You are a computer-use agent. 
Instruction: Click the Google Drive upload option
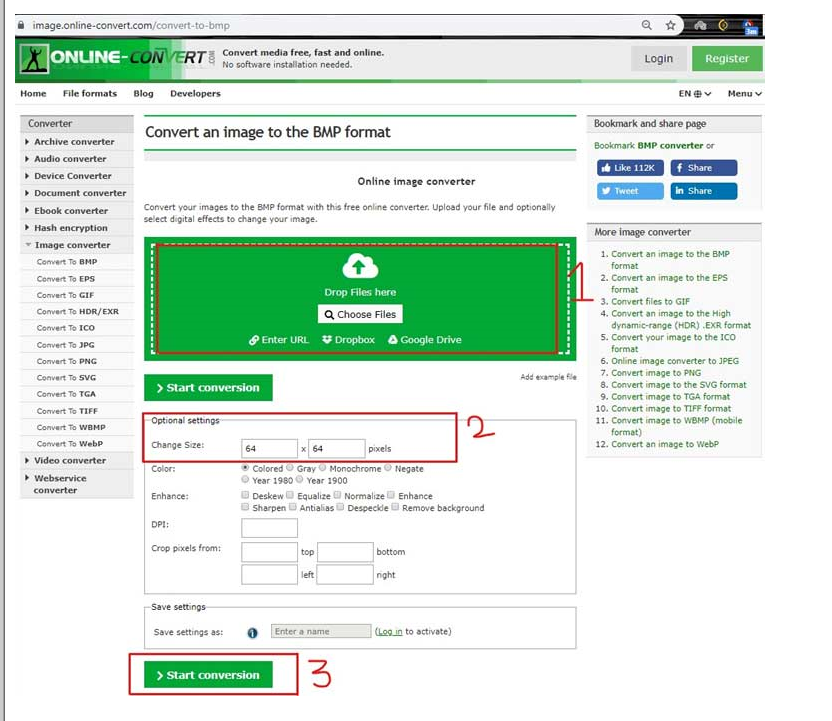tap(424, 340)
